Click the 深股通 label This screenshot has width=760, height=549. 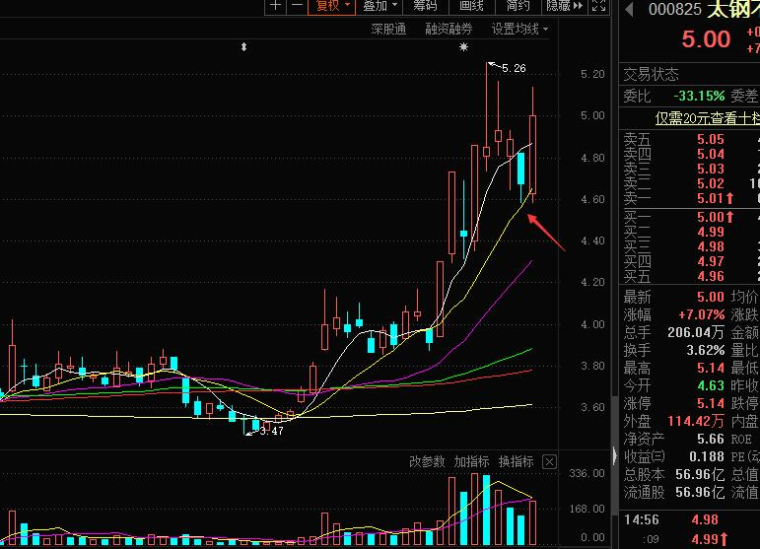[x=388, y=29]
